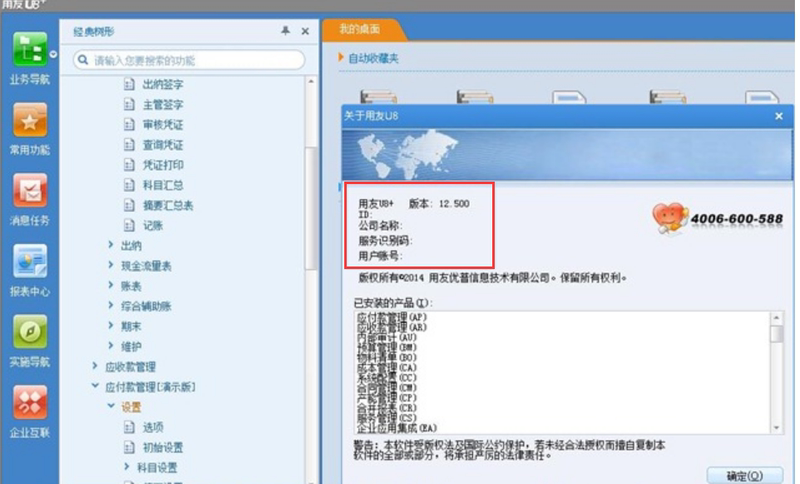
Task: Click tree panel scrollbar up arrow
Action: point(311,82)
